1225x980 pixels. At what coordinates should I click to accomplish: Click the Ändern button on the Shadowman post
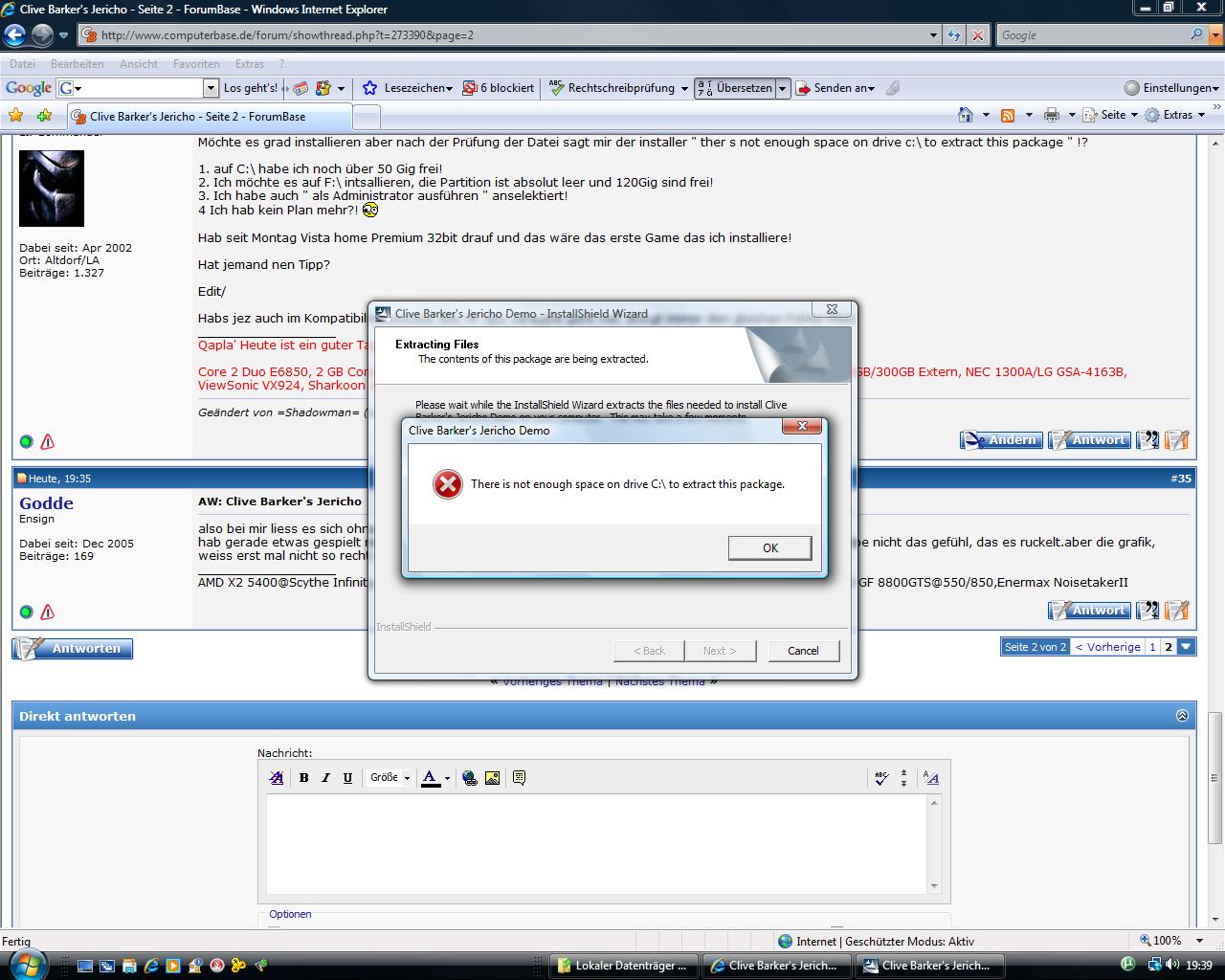click(x=1001, y=440)
